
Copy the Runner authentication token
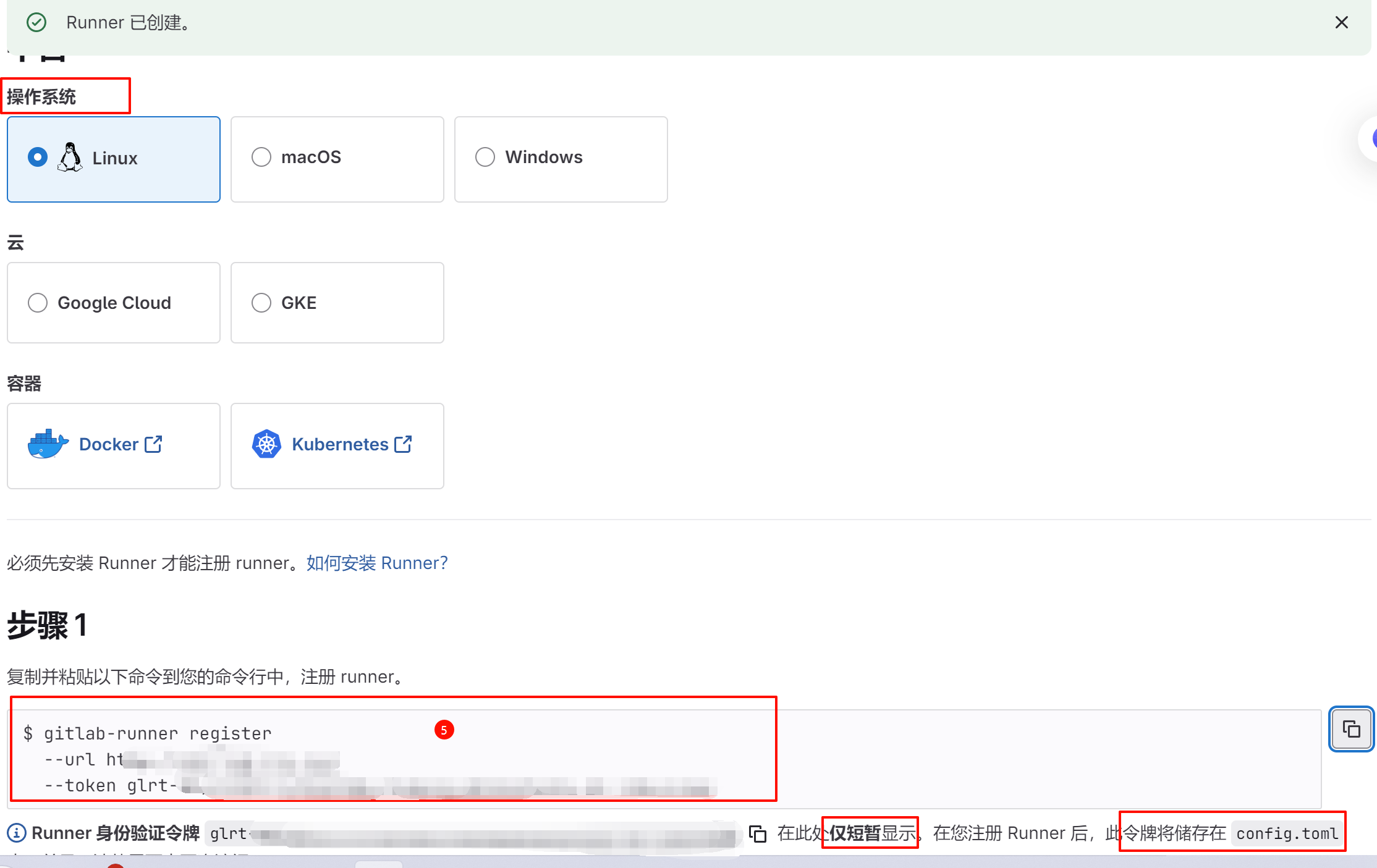(758, 834)
